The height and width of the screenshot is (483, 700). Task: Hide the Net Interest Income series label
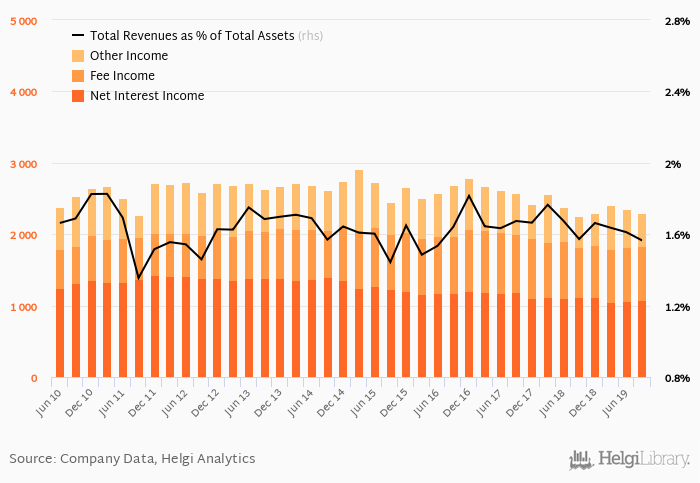coord(147,96)
